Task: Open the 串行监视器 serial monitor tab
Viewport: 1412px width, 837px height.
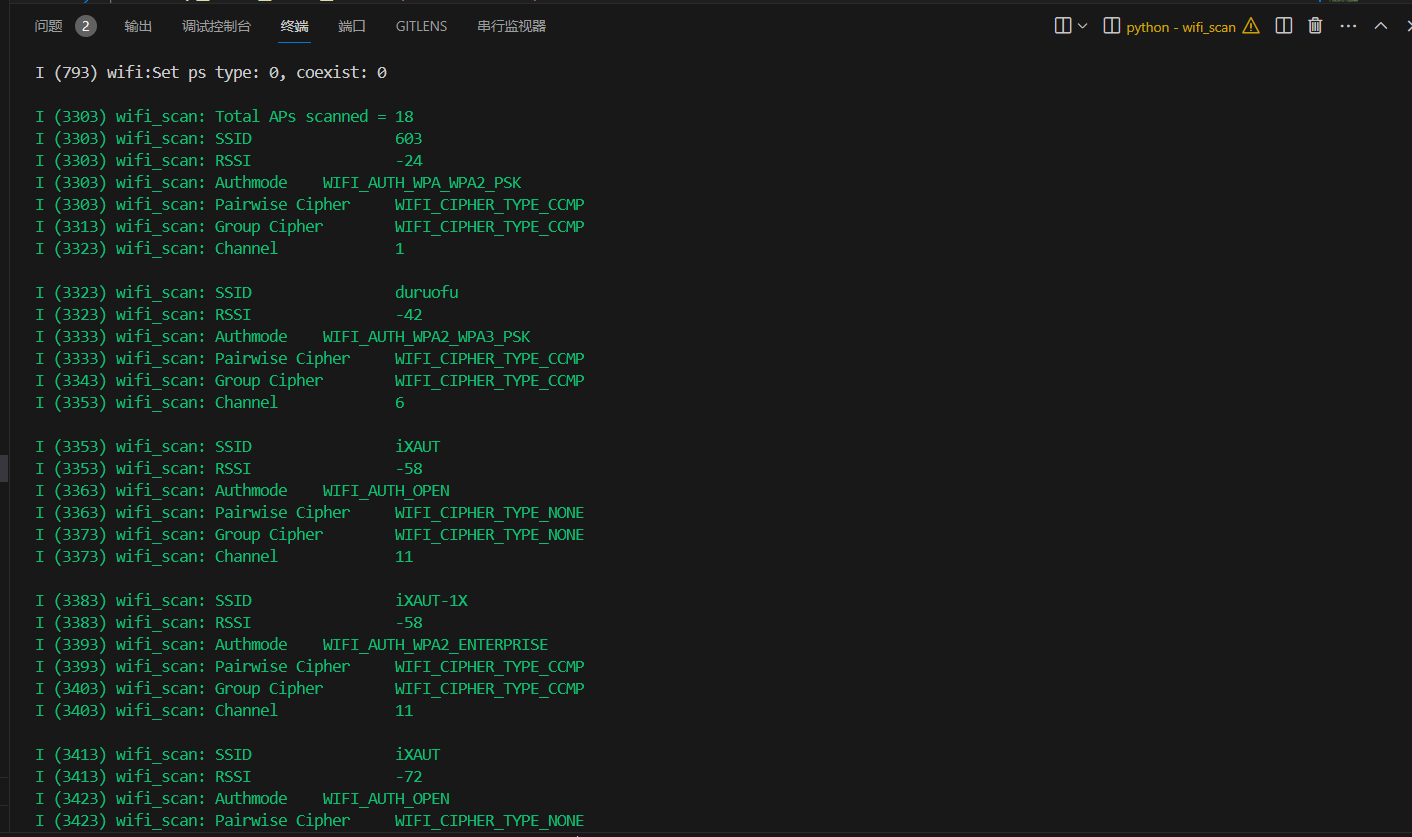Action: tap(511, 26)
